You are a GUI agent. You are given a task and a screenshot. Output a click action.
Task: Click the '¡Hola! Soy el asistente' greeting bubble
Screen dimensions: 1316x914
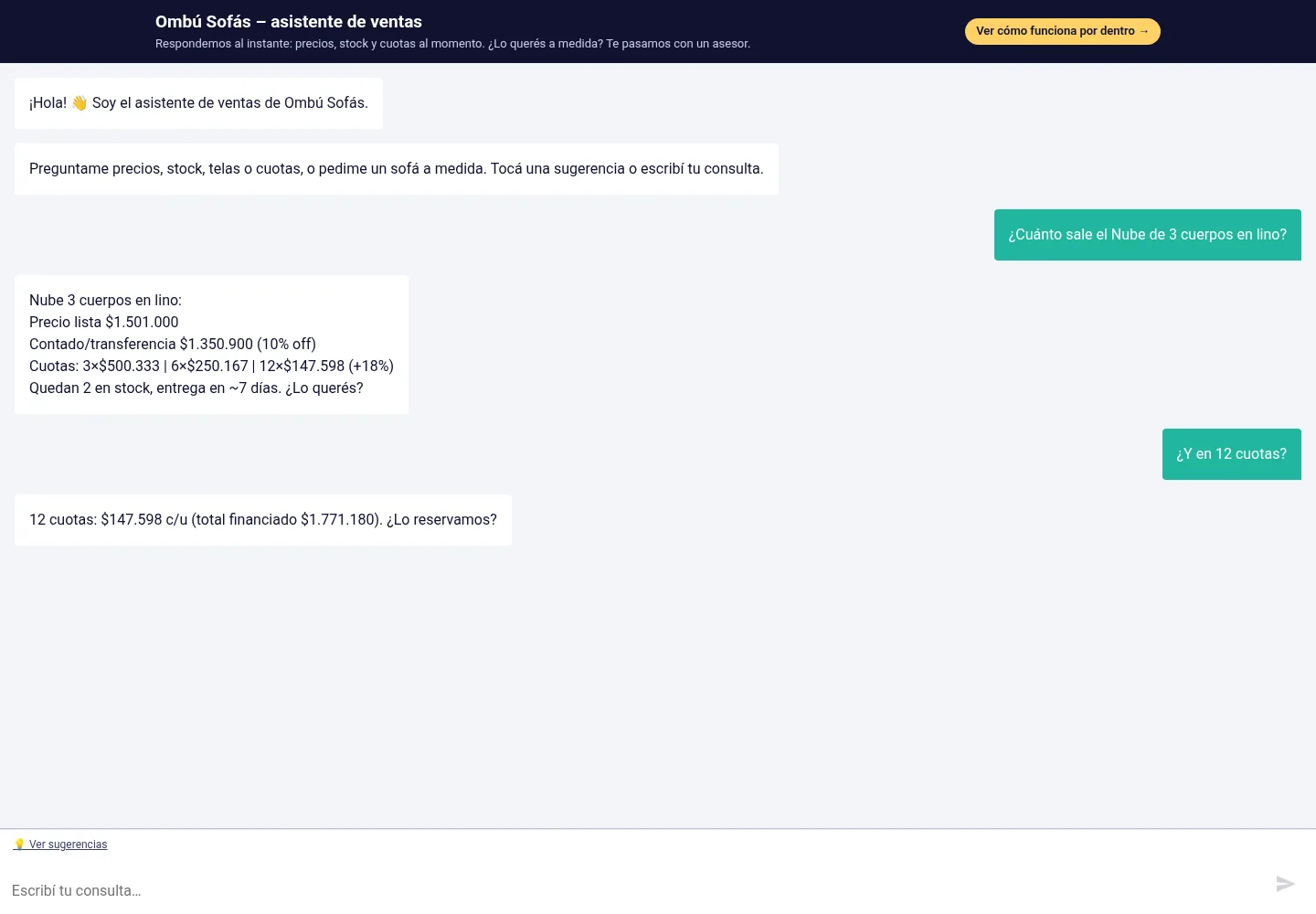pyautogui.click(x=198, y=103)
